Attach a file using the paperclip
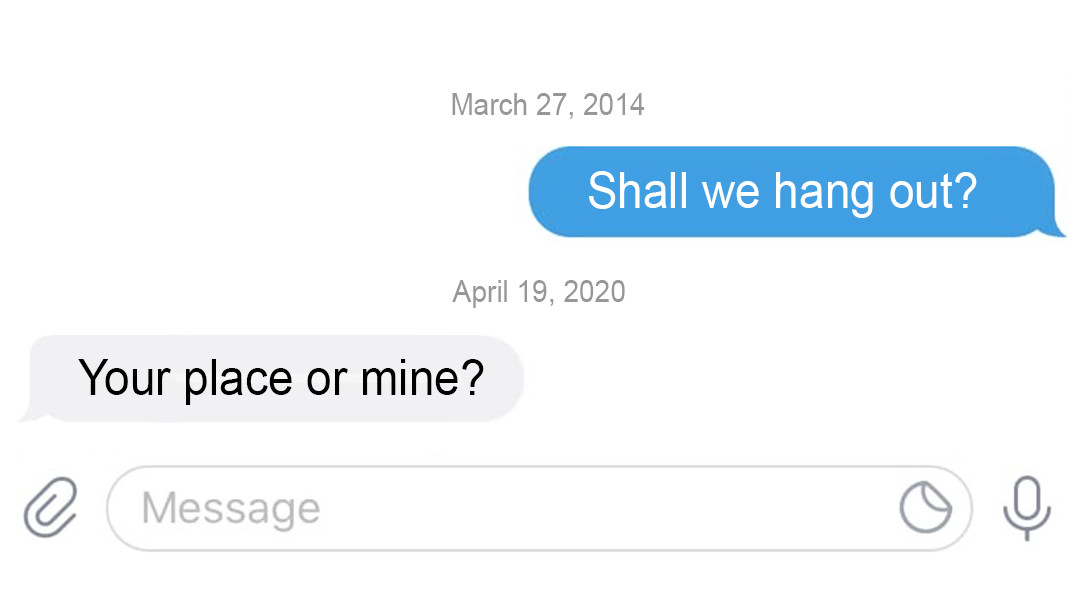1080x615 pixels. [x=51, y=507]
